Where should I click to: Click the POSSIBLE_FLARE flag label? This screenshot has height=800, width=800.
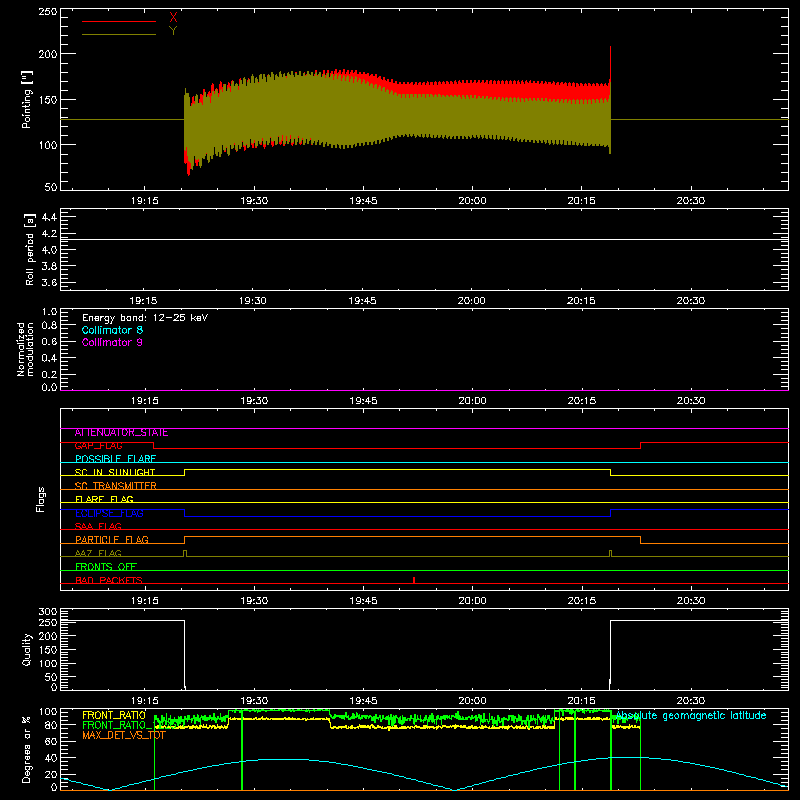pyautogui.click(x=115, y=459)
